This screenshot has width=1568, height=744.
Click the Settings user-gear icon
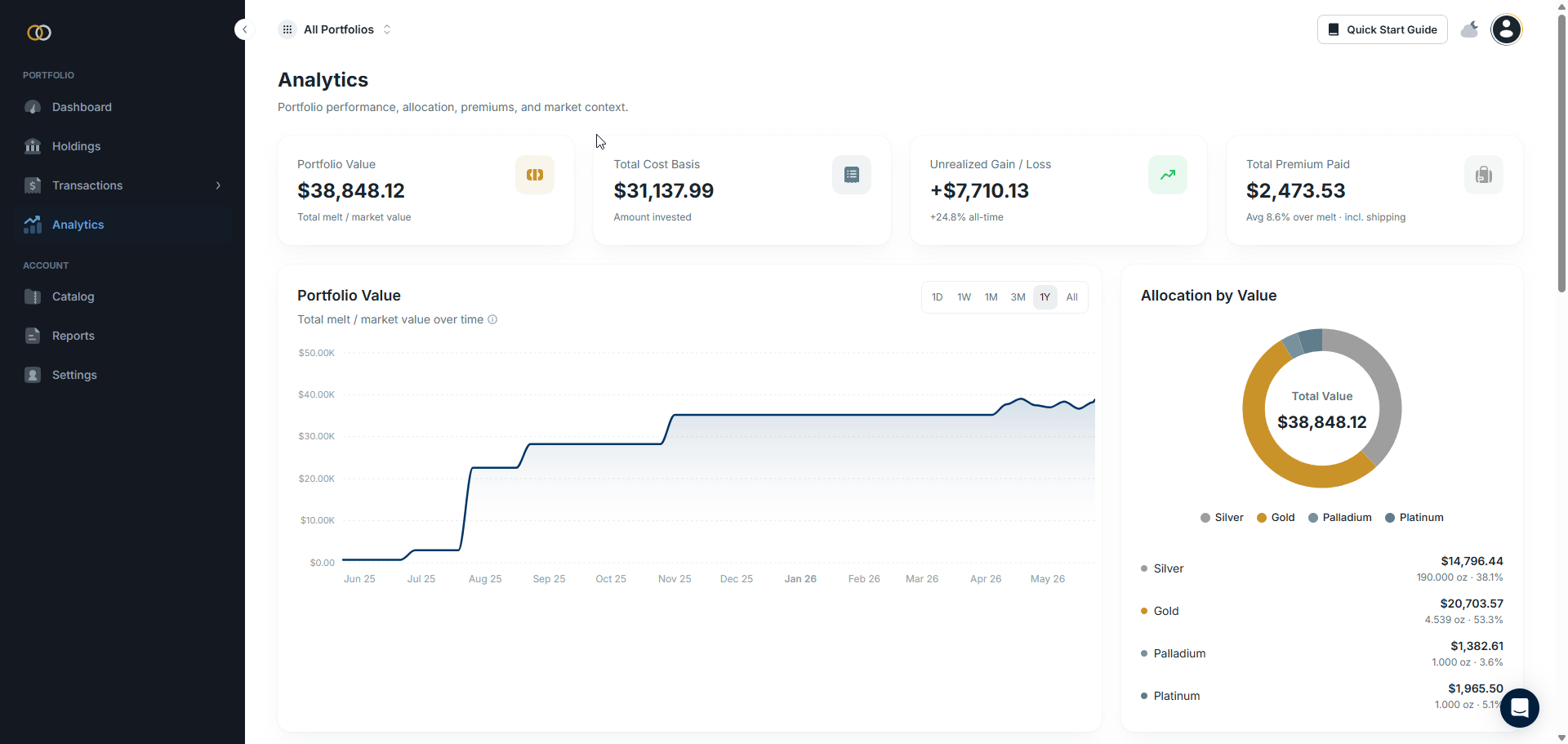pos(33,375)
